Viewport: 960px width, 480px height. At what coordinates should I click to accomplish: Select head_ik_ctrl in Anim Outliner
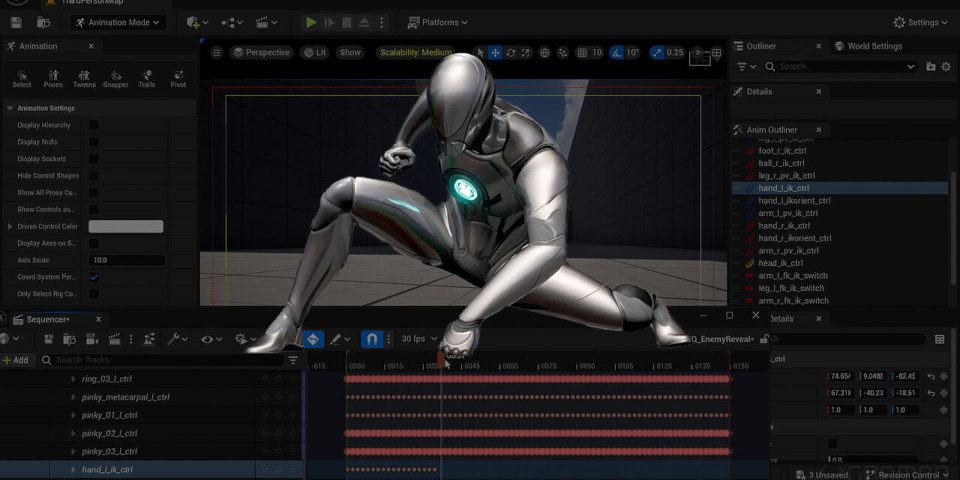pyautogui.click(x=782, y=263)
